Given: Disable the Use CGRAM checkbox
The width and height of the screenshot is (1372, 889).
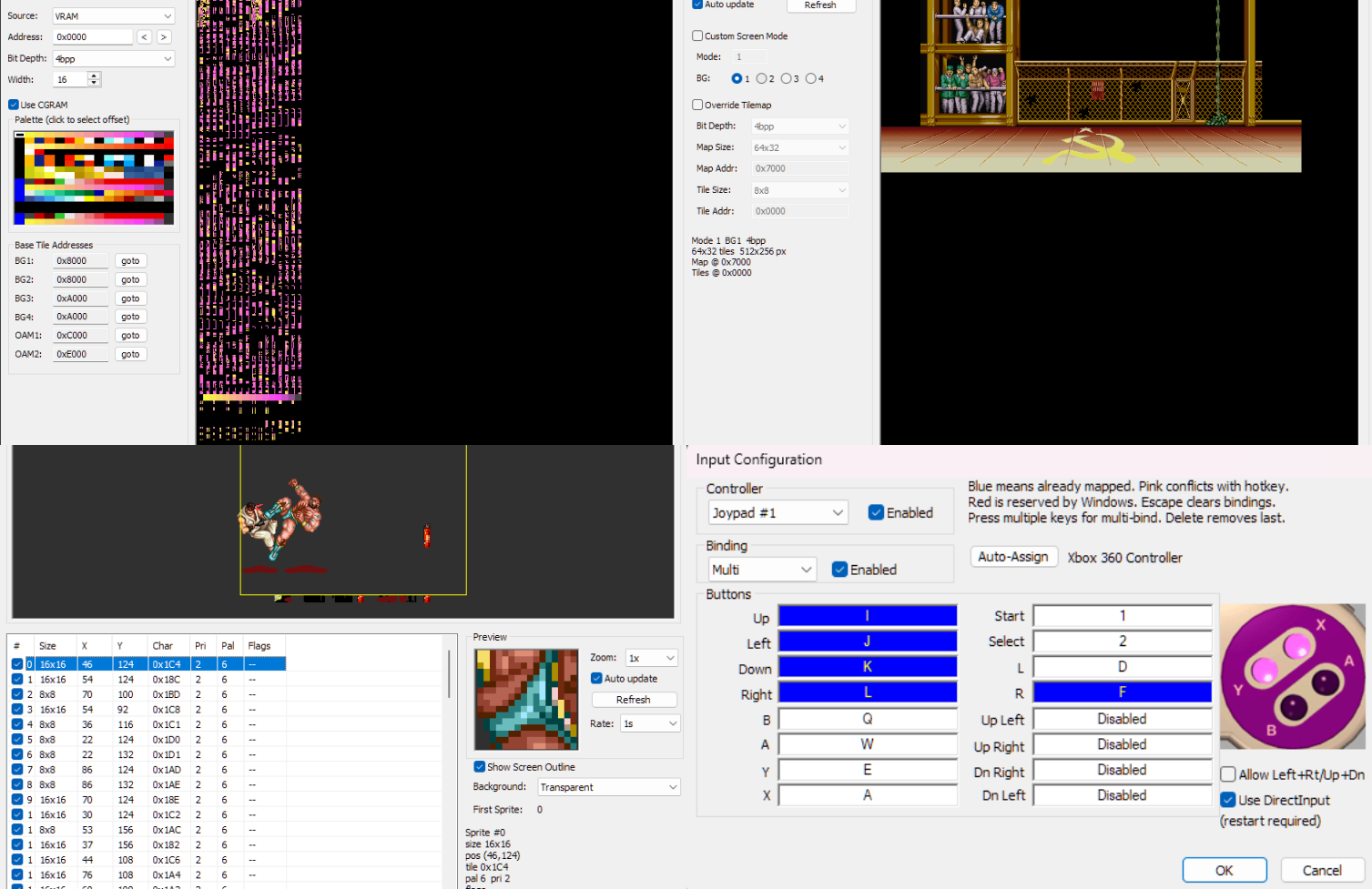Looking at the screenshot, I should (14, 105).
